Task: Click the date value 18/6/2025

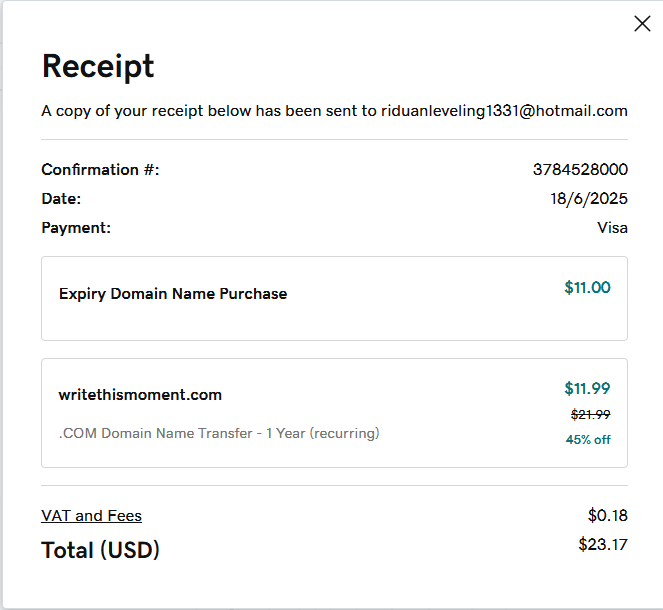Action: click(x=589, y=199)
